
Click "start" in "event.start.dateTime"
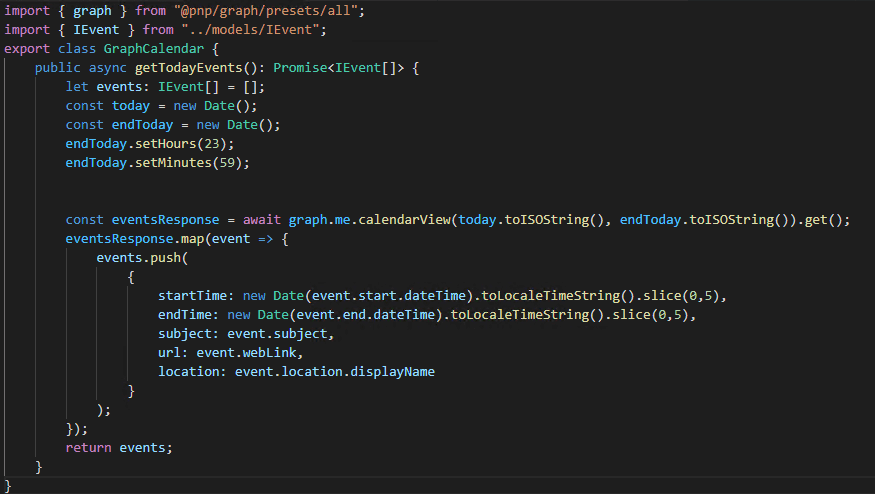[x=377, y=295]
